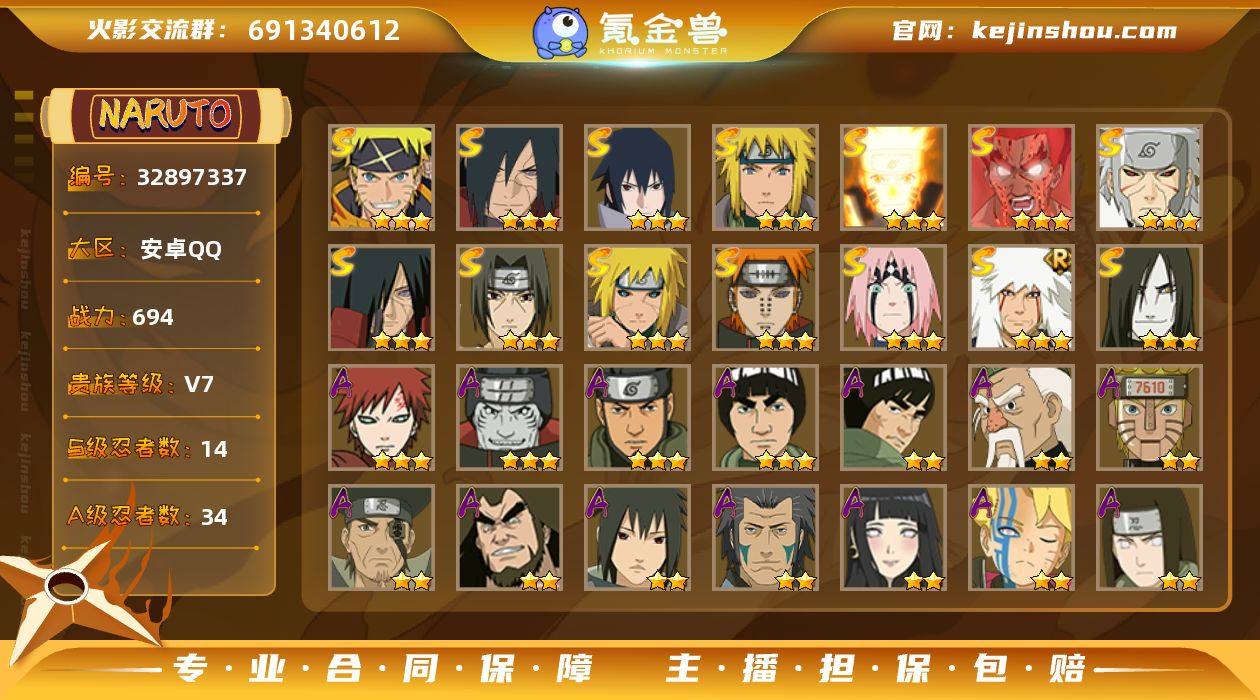Select the ninja portrait with 7610 headband
This screenshot has width=1260, height=700.
point(1149,418)
